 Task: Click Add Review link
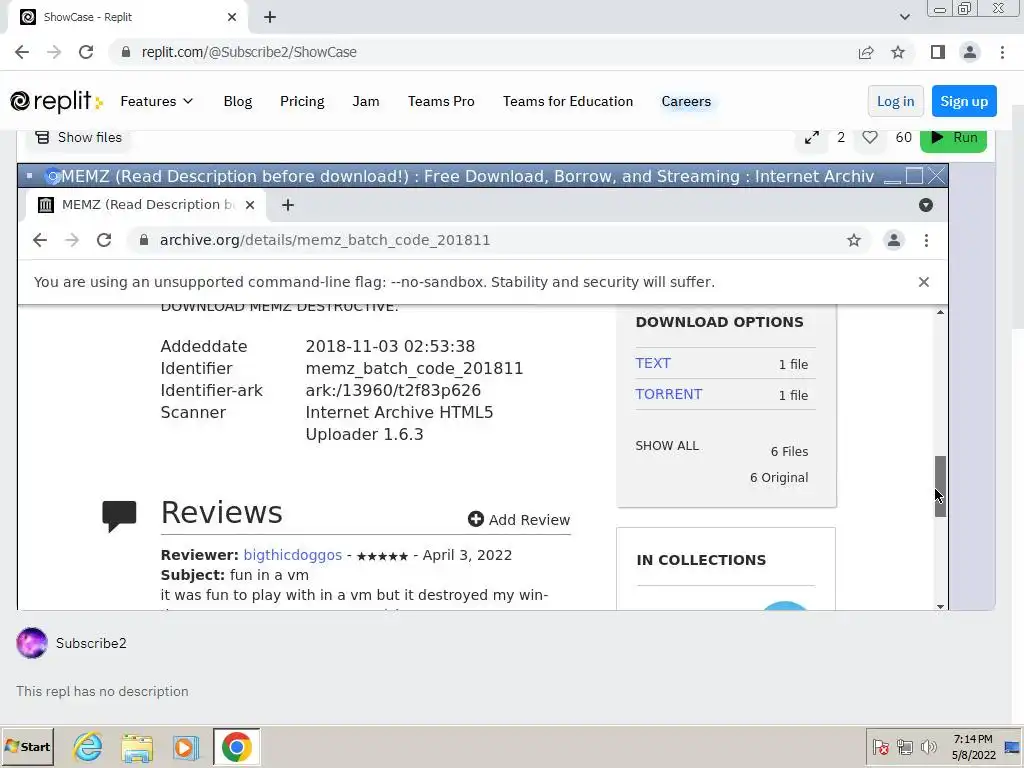(519, 520)
